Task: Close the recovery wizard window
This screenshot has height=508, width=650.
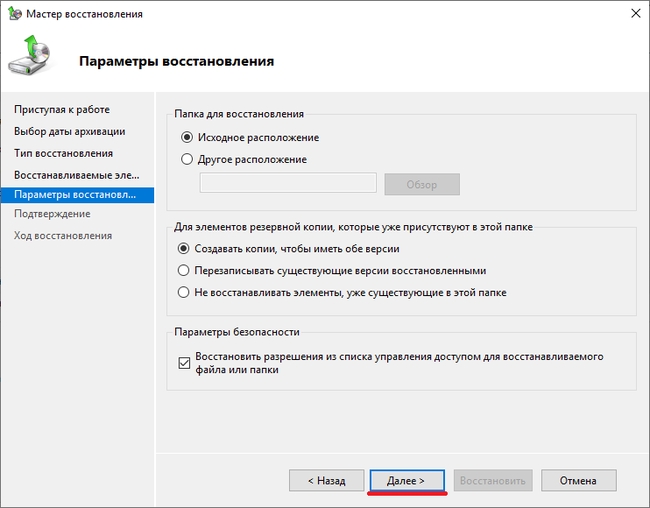Action: pyautogui.click(x=635, y=14)
